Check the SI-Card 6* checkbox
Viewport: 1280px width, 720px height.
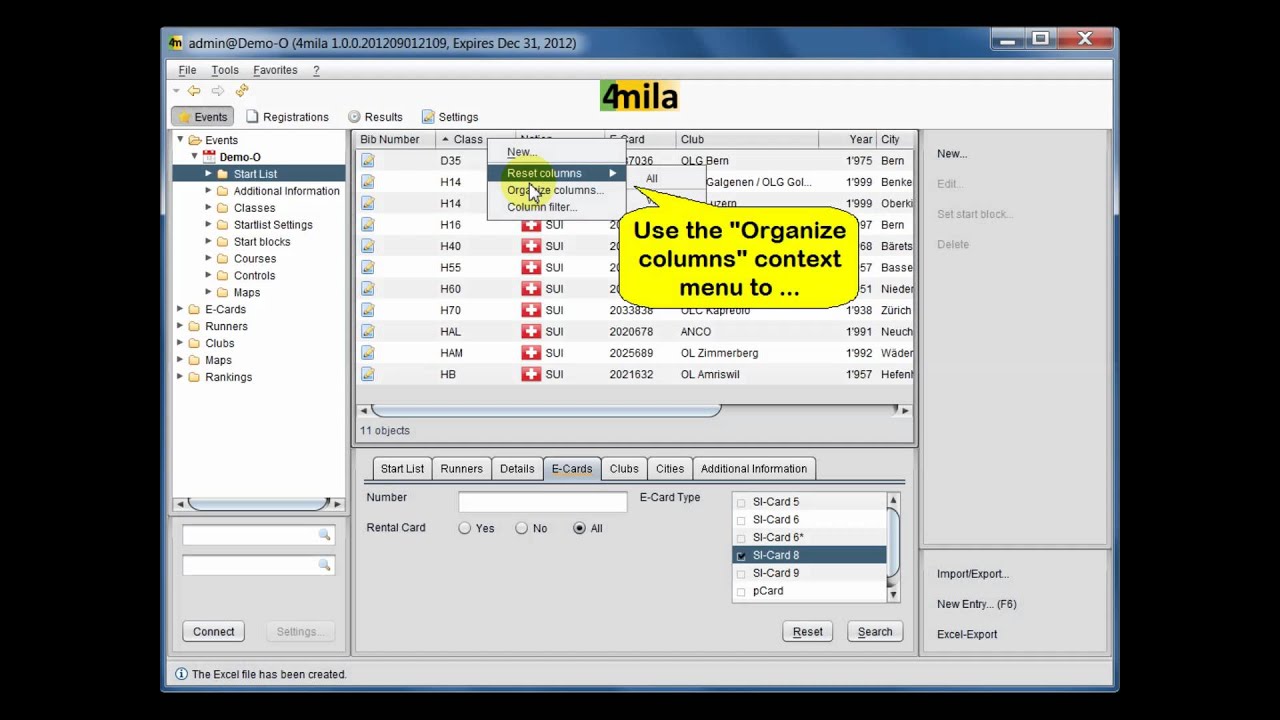click(741, 538)
